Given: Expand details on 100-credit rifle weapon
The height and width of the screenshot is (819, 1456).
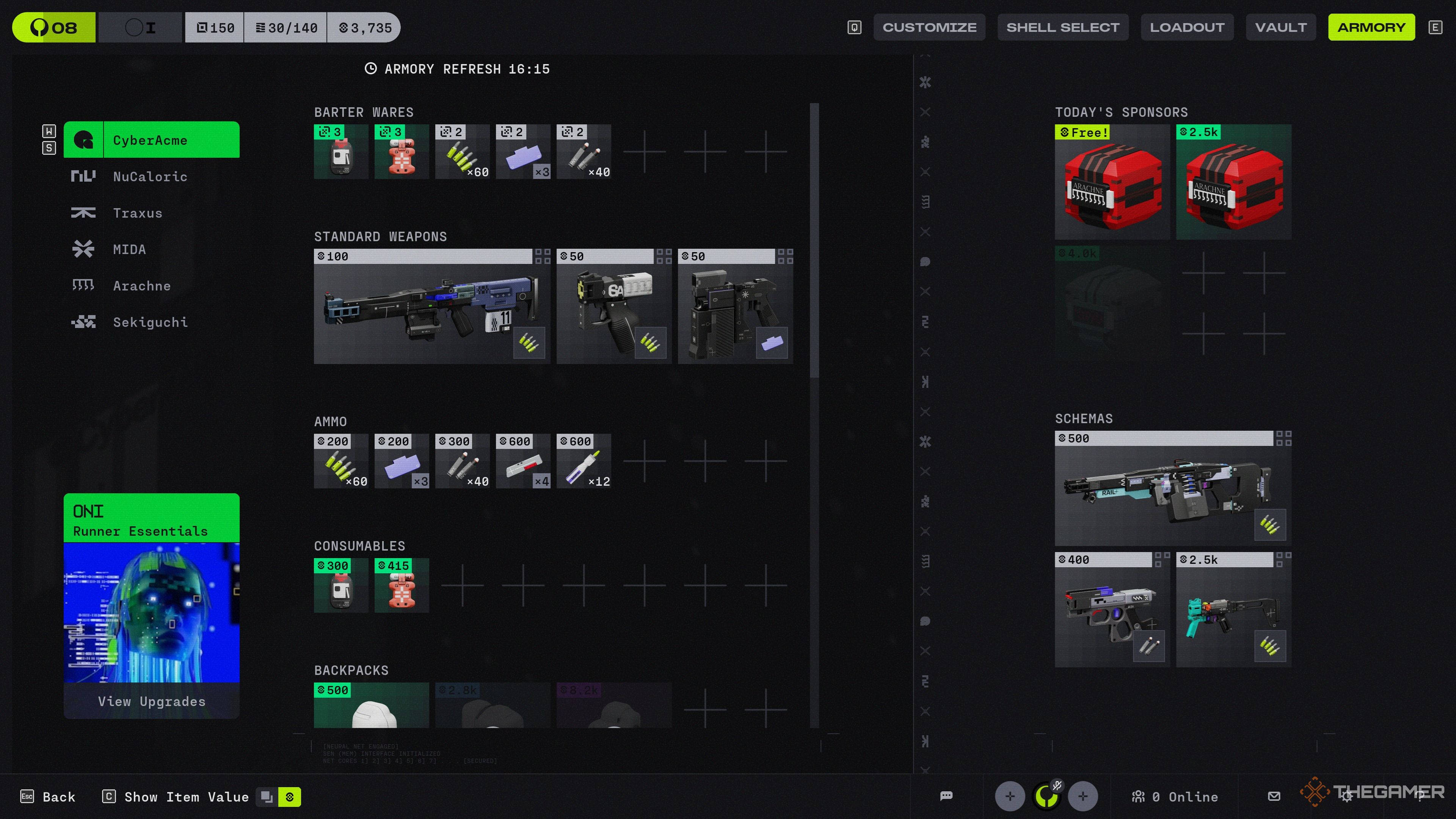Looking at the screenshot, I should click(542, 257).
